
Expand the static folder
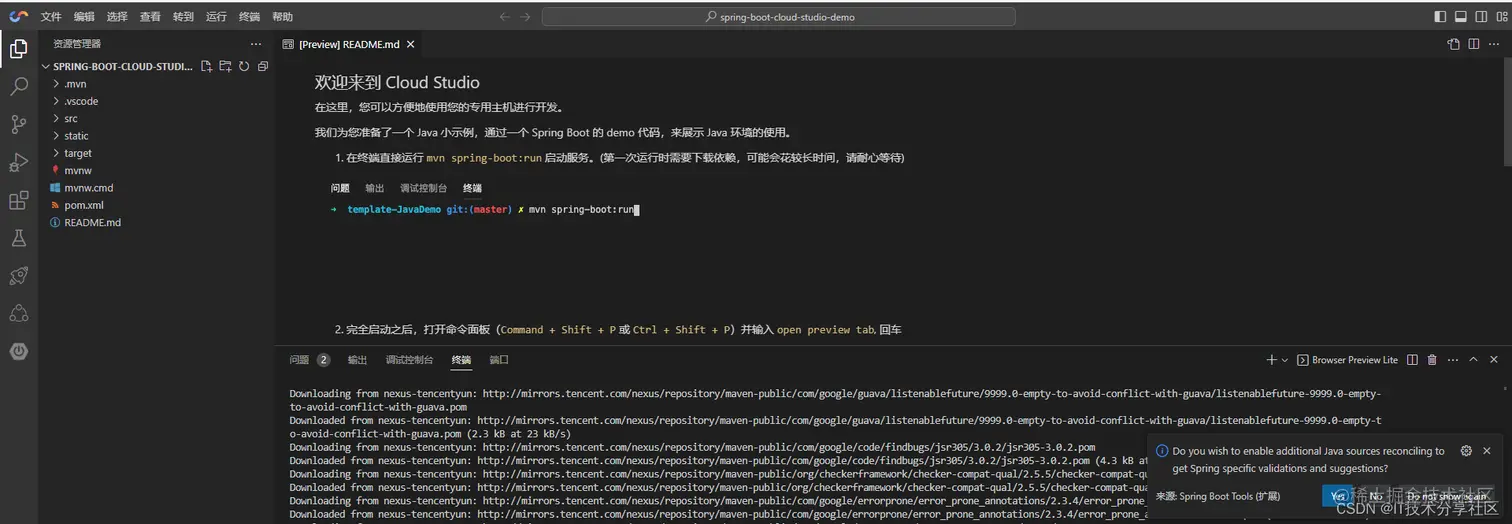pyautogui.click(x=156, y=136)
